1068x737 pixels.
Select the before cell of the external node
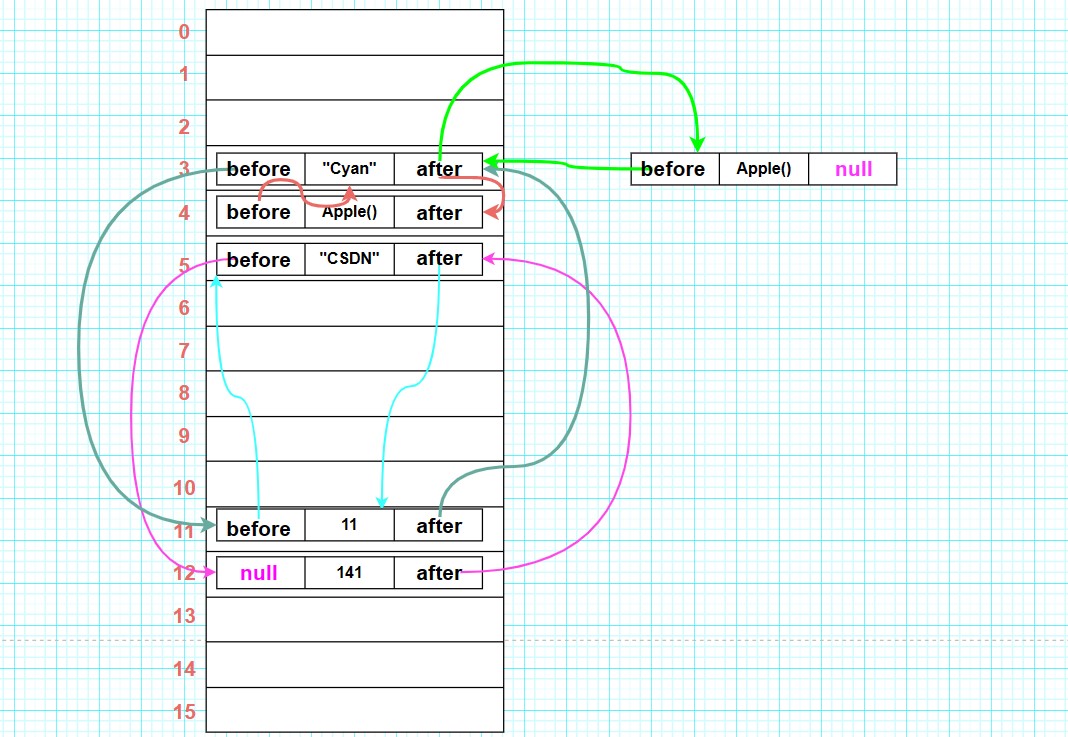coord(675,169)
